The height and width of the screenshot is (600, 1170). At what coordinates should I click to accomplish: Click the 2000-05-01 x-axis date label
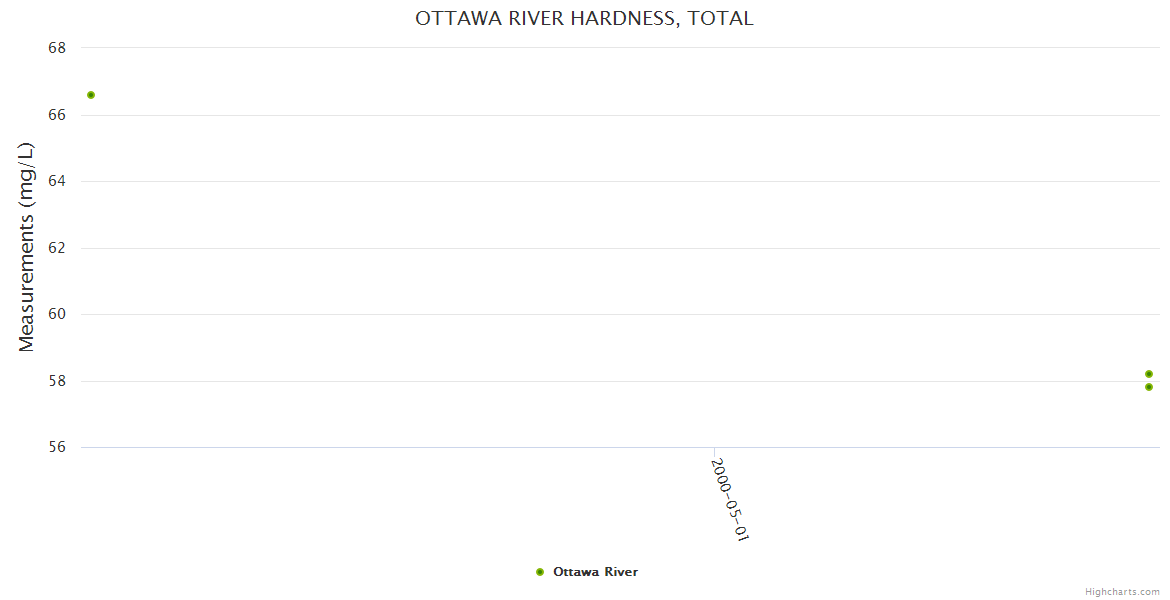coord(729,499)
